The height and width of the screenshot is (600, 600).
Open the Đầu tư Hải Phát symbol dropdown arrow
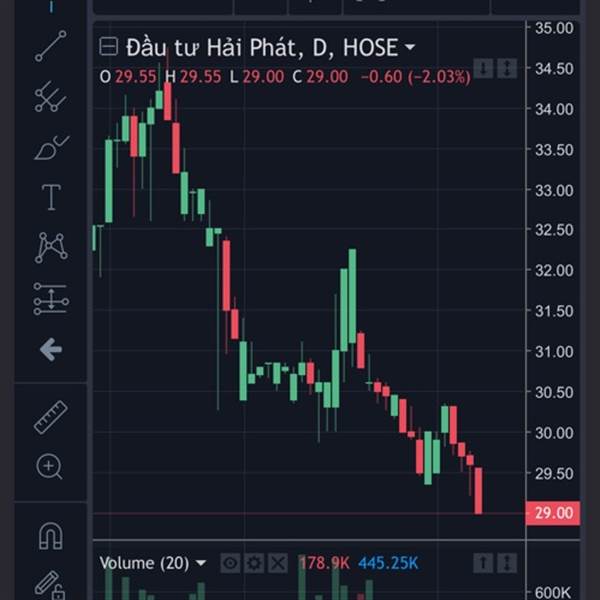coord(409,47)
